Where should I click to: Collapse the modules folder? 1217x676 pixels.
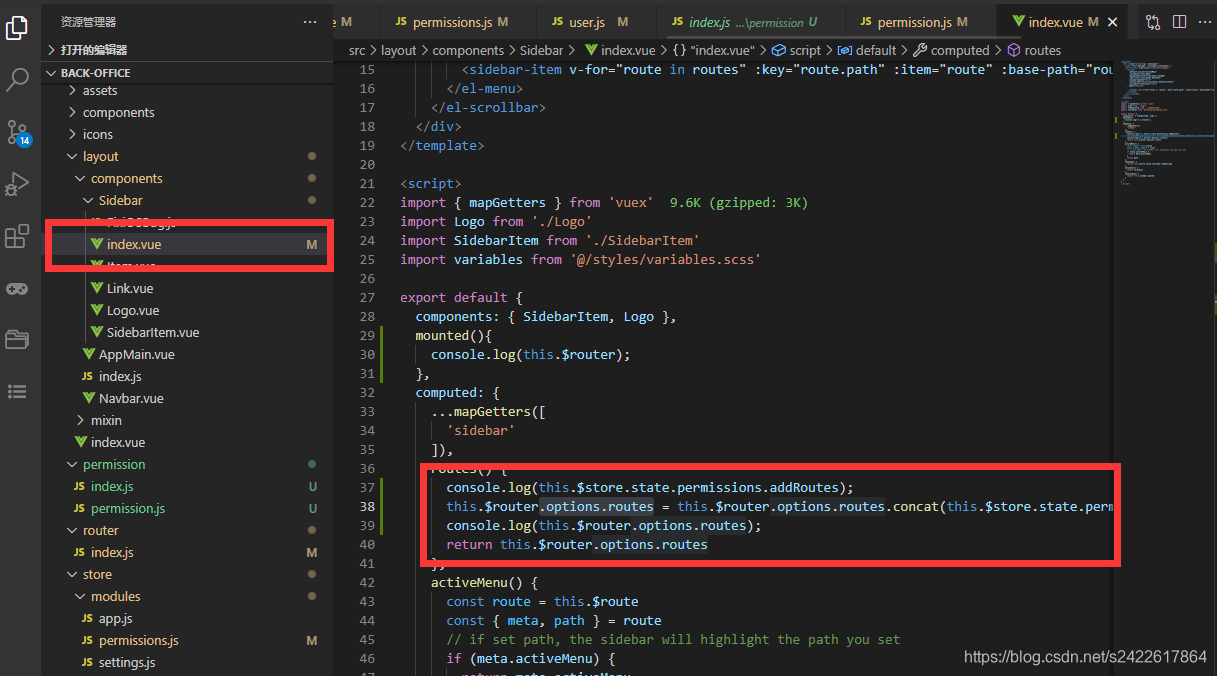(80, 596)
